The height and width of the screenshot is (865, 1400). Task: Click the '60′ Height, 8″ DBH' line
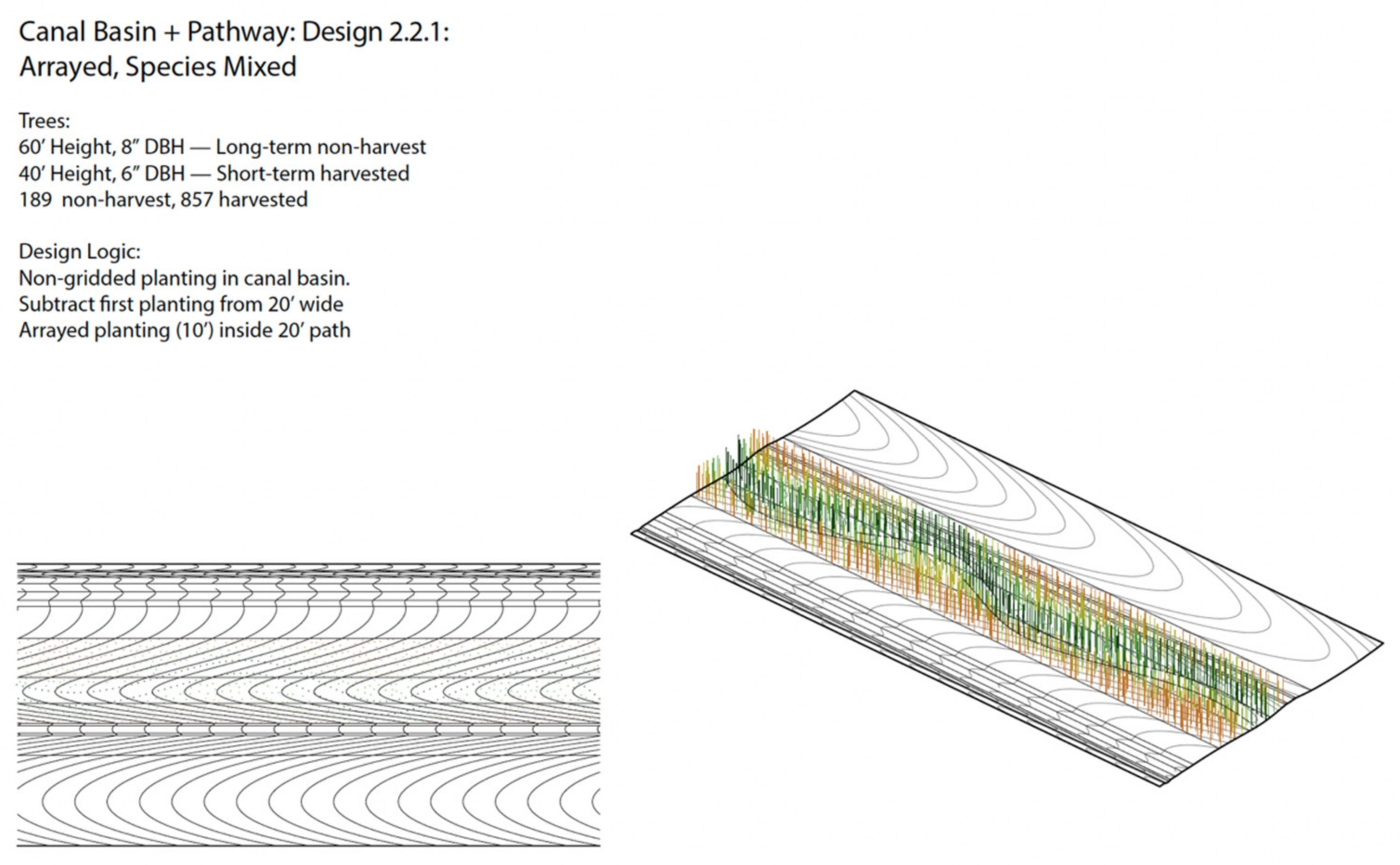101,147
